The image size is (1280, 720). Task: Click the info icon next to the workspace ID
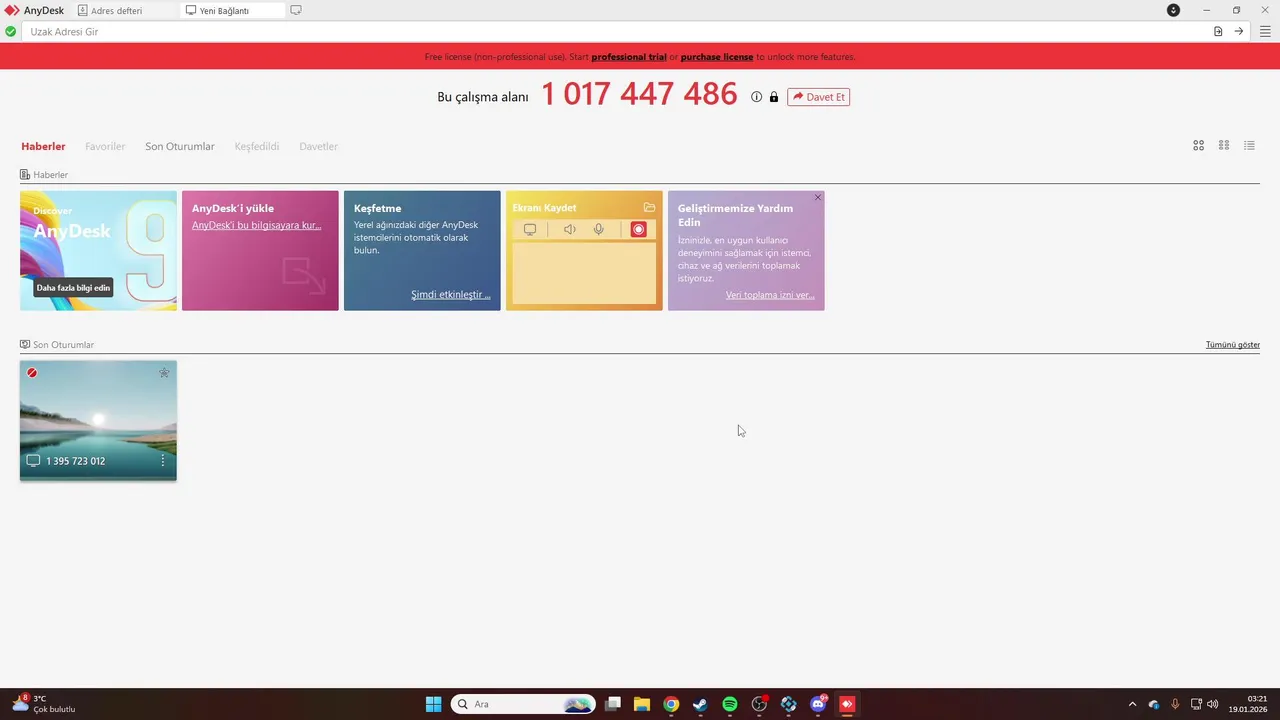(757, 97)
